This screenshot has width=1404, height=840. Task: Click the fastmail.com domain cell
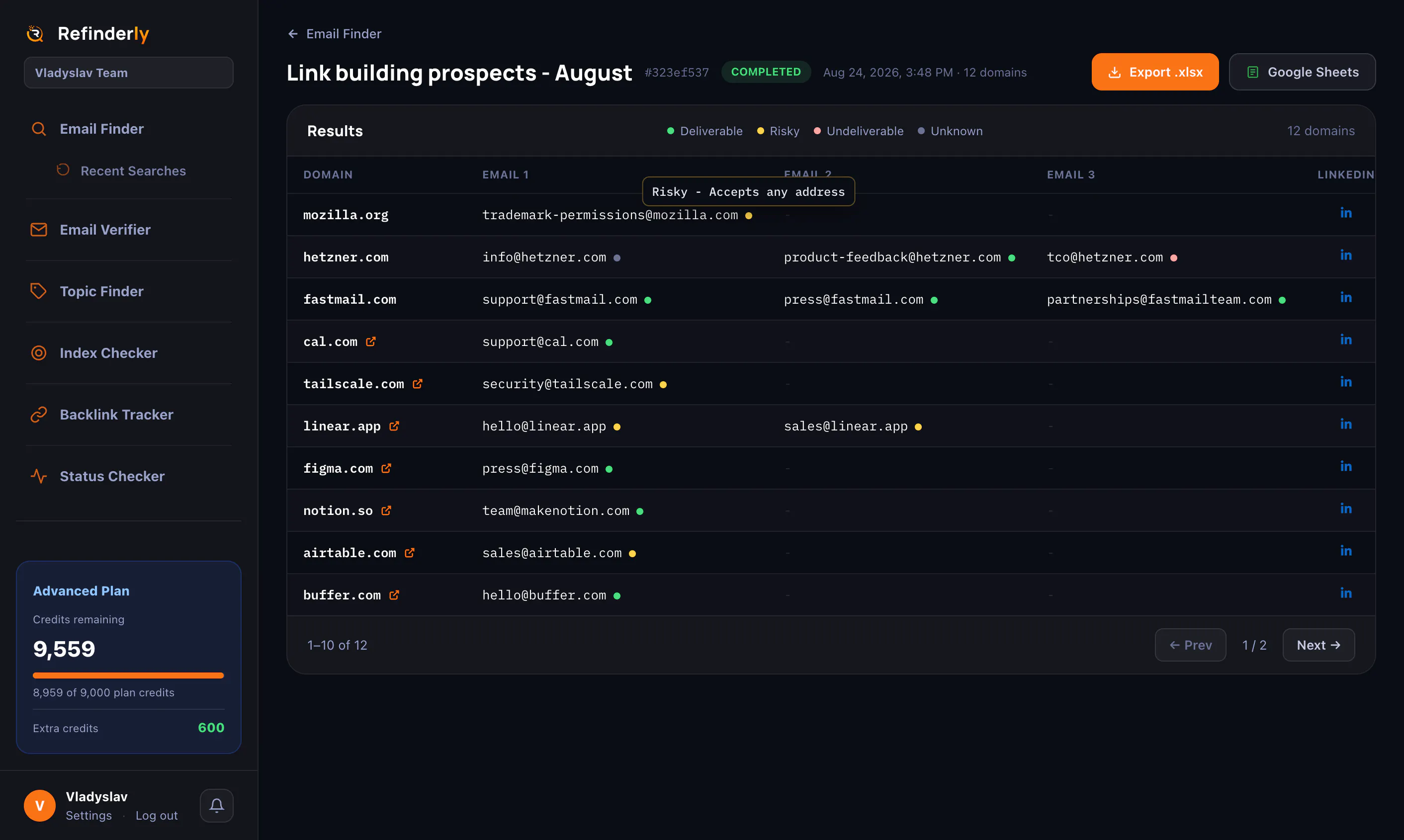pos(350,299)
